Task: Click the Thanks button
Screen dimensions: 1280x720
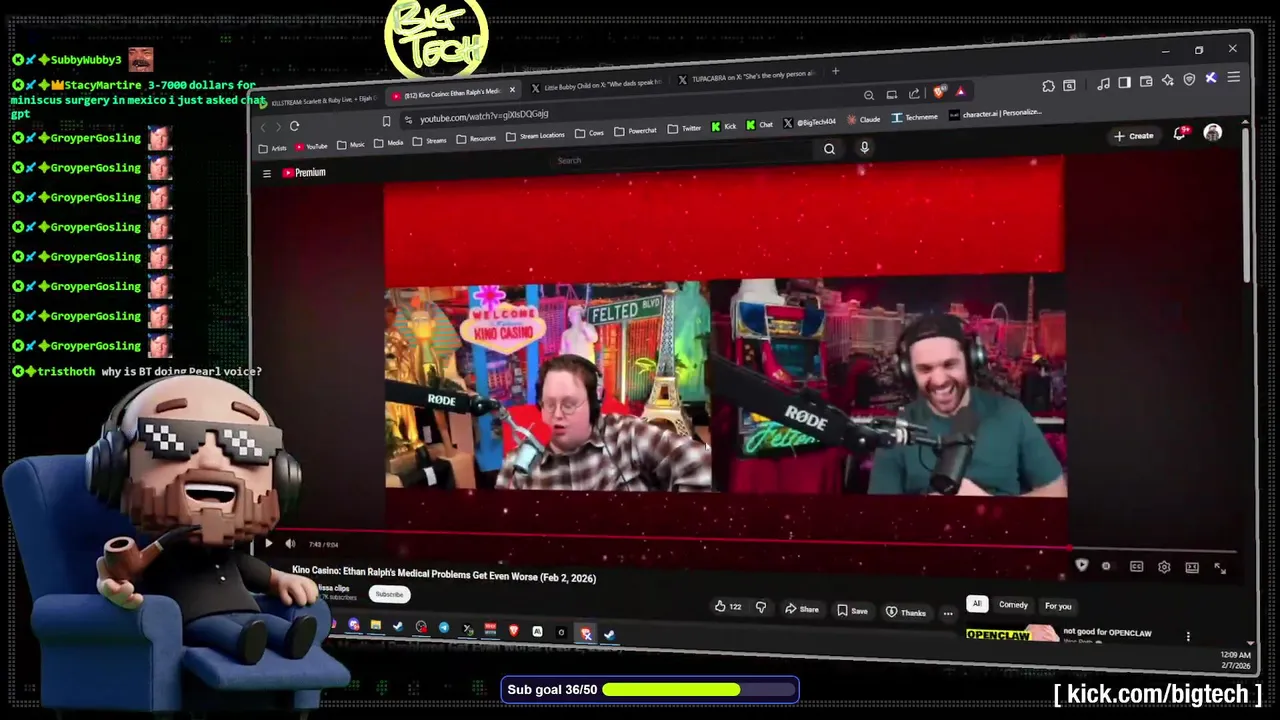Action: 906,612
